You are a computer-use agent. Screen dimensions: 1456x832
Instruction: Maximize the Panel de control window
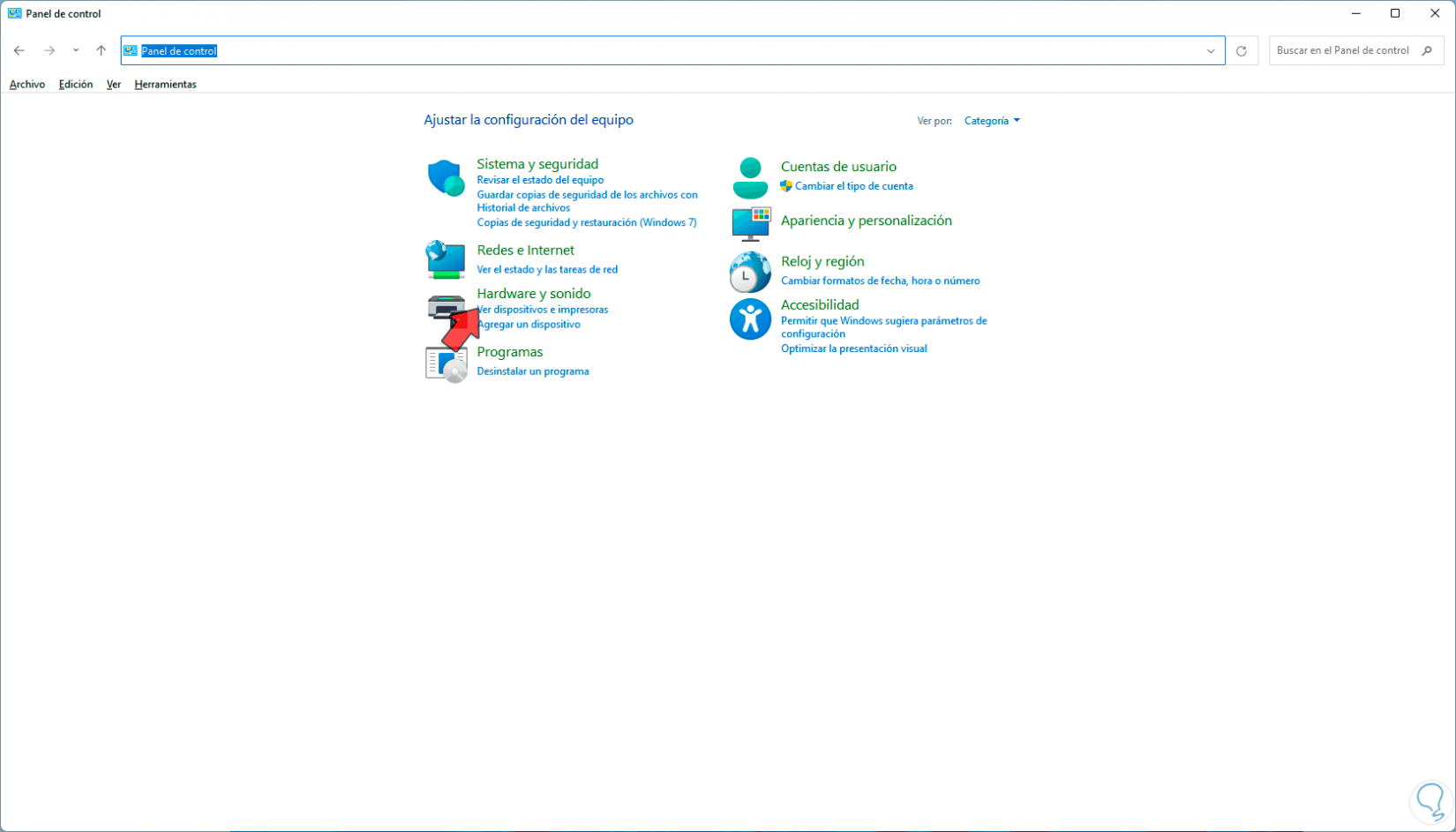pos(1395,13)
